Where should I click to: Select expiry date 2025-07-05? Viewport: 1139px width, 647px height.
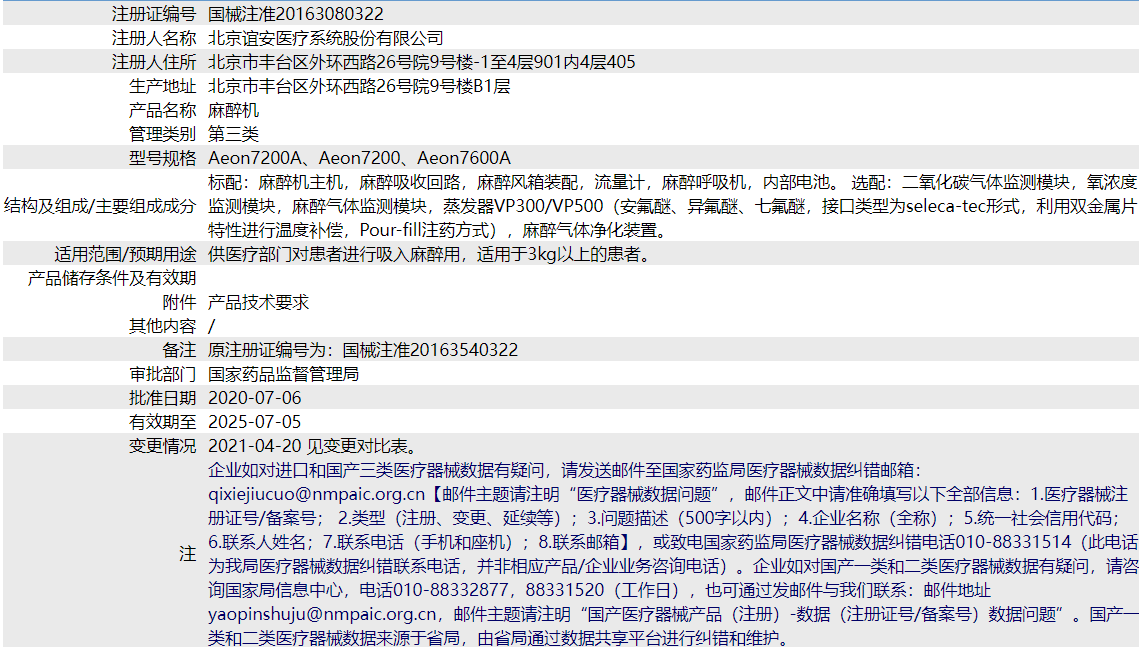click(x=254, y=421)
